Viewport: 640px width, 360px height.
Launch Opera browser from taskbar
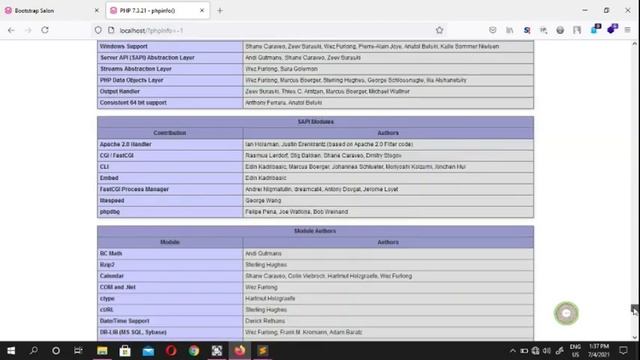(x=171, y=351)
